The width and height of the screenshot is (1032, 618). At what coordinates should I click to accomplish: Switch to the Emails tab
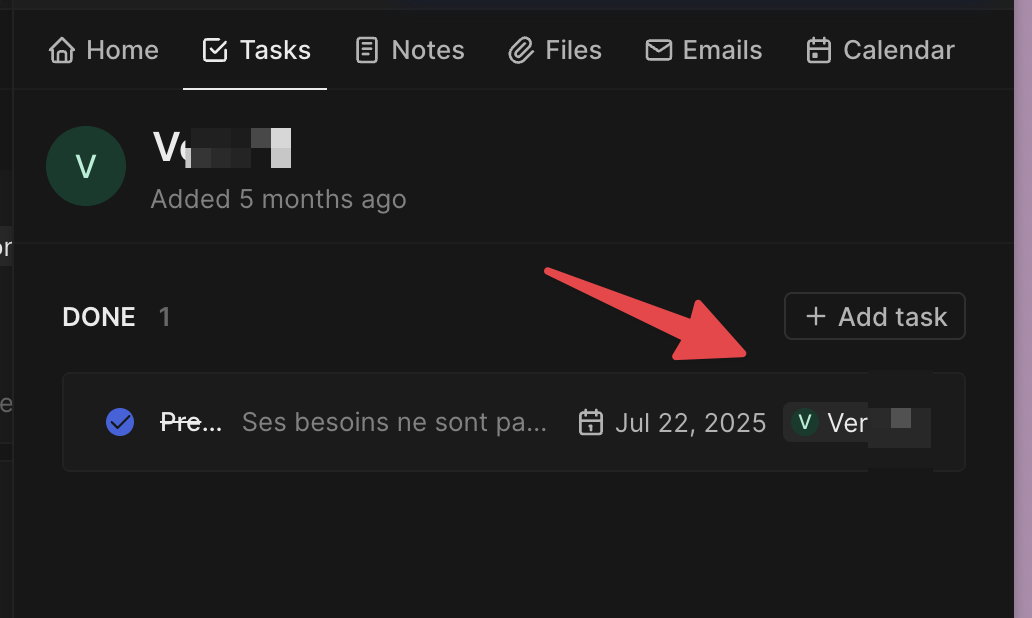[721, 50]
